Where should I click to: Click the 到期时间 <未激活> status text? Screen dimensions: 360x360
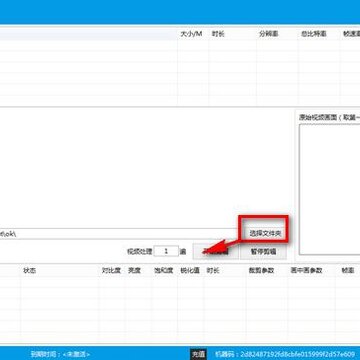coord(60,354)
